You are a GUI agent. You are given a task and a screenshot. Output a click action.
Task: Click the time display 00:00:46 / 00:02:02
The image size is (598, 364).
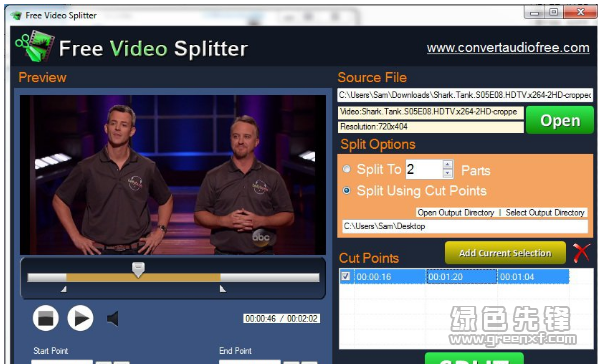[281, 318]
